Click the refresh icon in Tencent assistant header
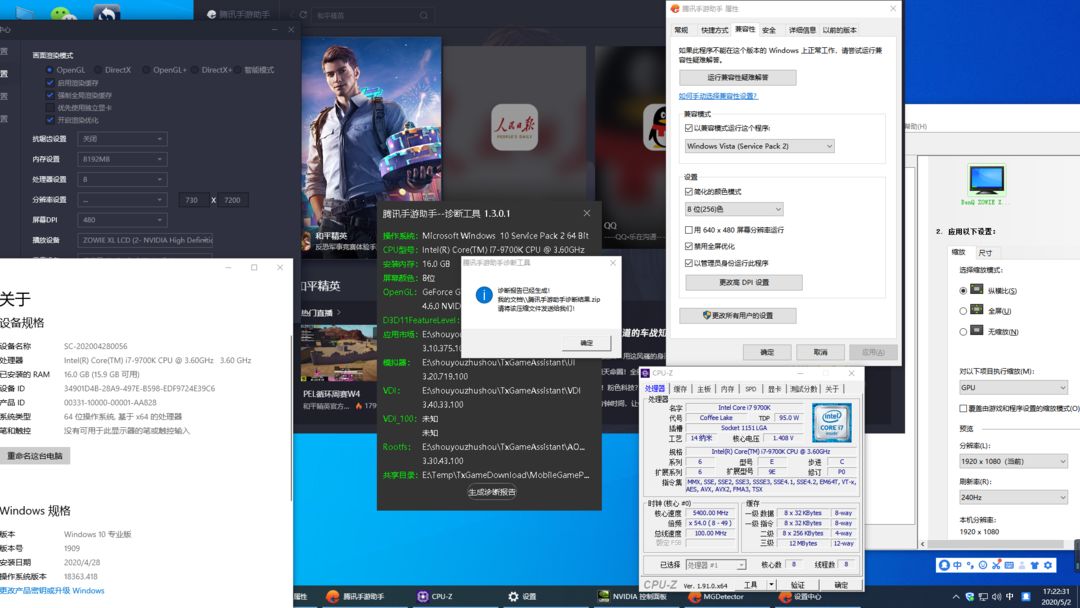Screen dimensions: 1080x608 pyautogui.click(x=303, y=14)
